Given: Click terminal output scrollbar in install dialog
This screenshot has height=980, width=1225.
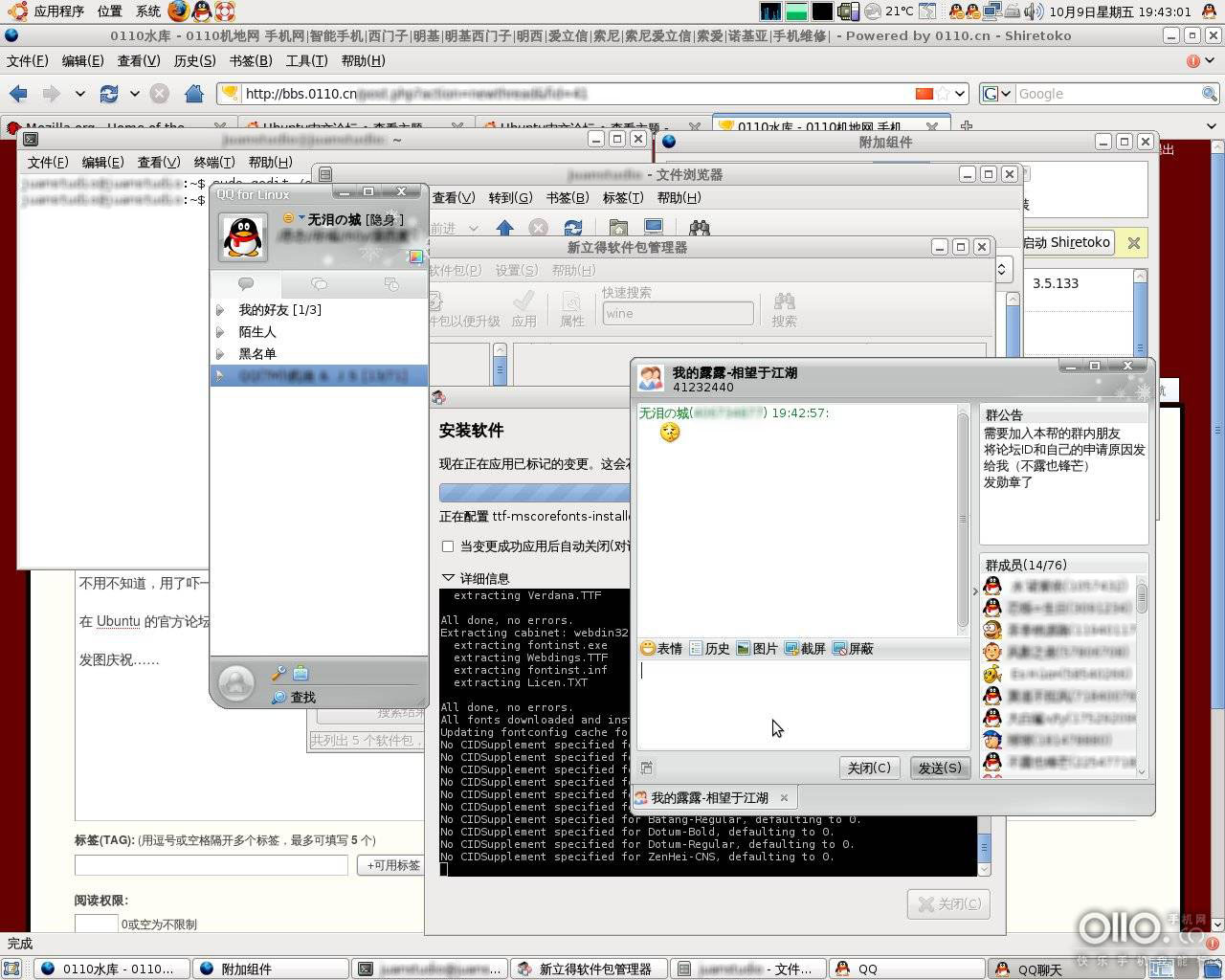Looking at the screenshot, I should click(x=984, y=847).
